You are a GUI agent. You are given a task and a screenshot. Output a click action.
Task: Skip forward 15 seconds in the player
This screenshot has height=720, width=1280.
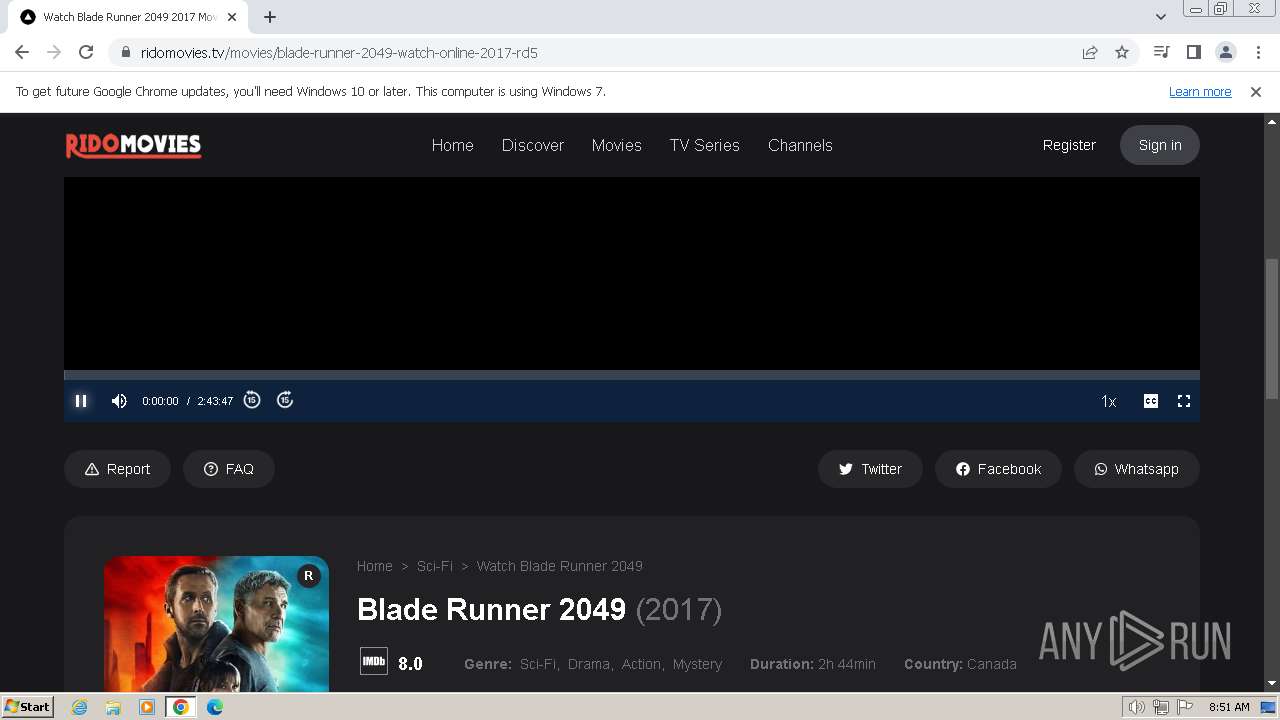(285, 400)
